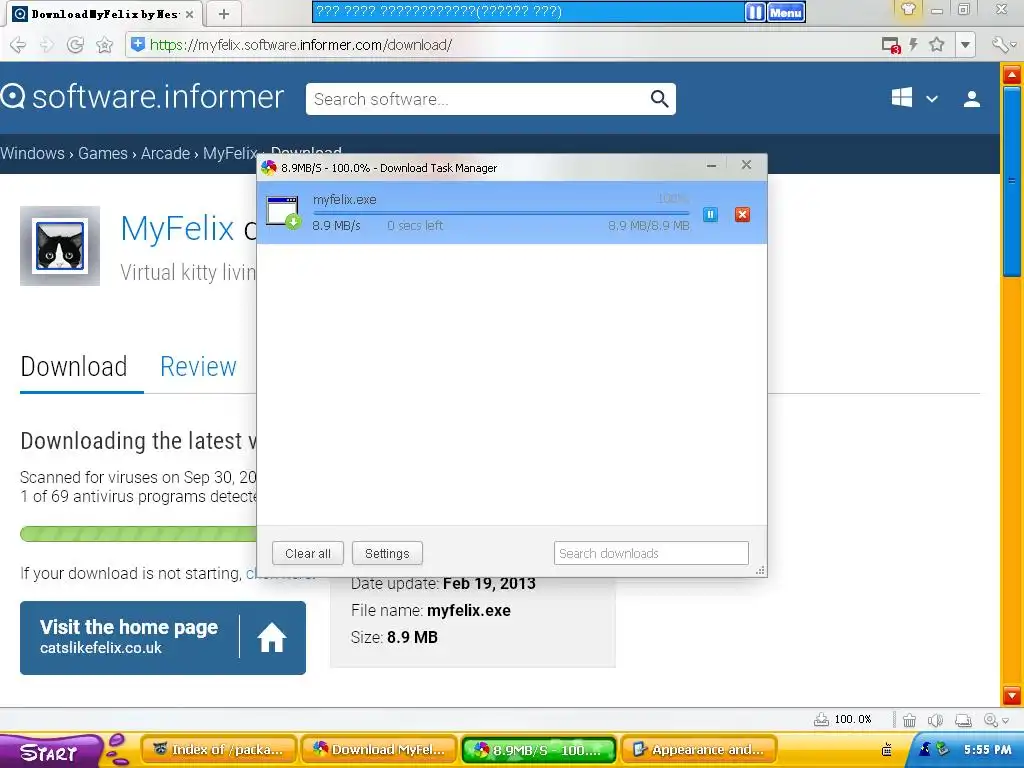Switch to Download MyFel... taskbar item
Image resolution: width=1024 pixels, height=768 pixels.
pyautogui.click(x=379, y=750)
